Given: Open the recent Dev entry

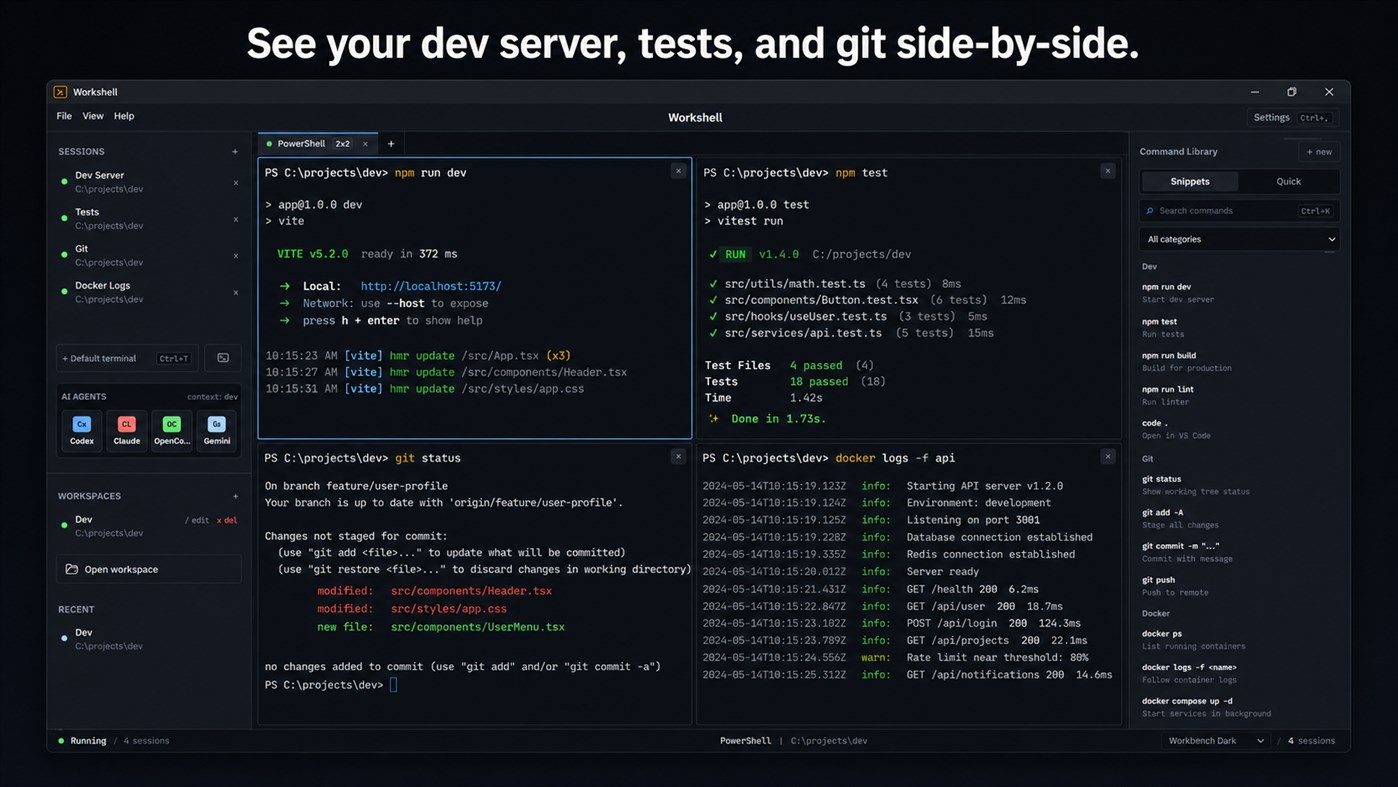Looking at the screenshot, I should click(x=148, y=638).
